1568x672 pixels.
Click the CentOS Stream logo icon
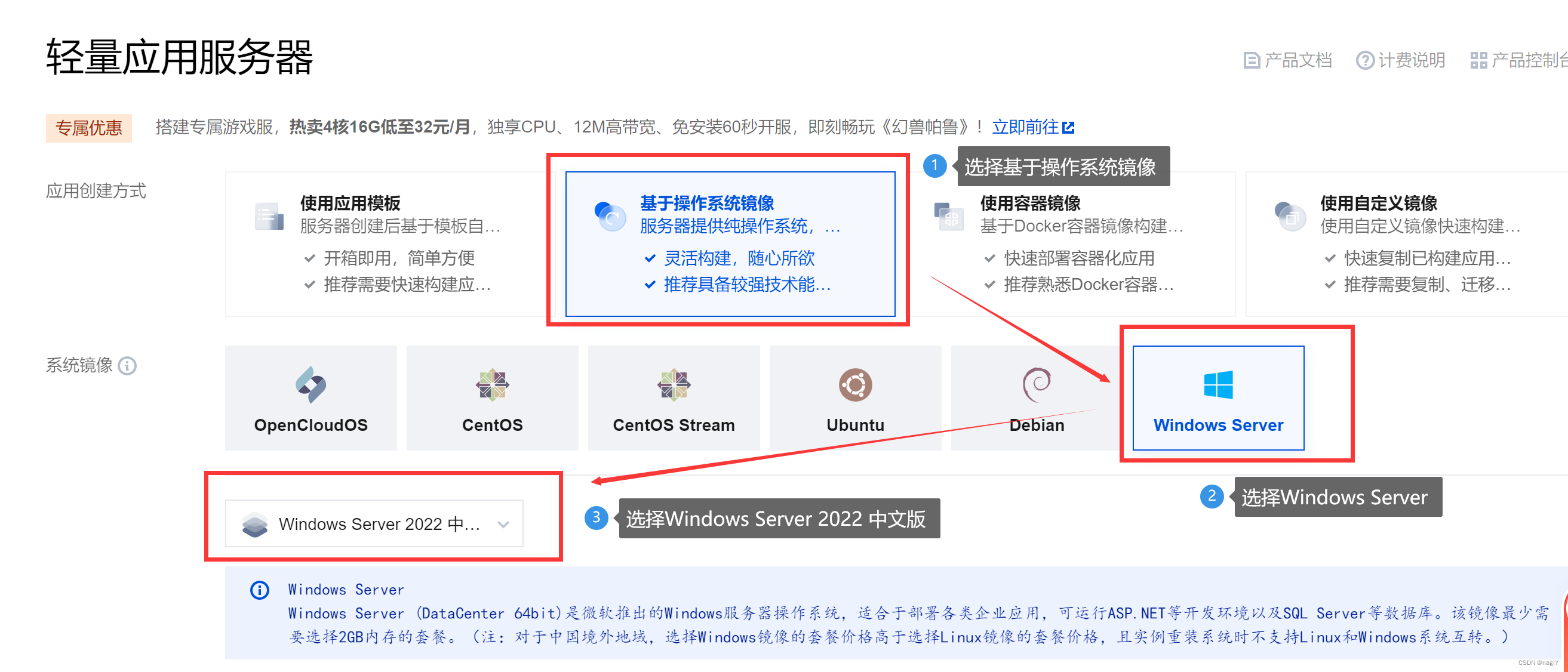(674, 384)
